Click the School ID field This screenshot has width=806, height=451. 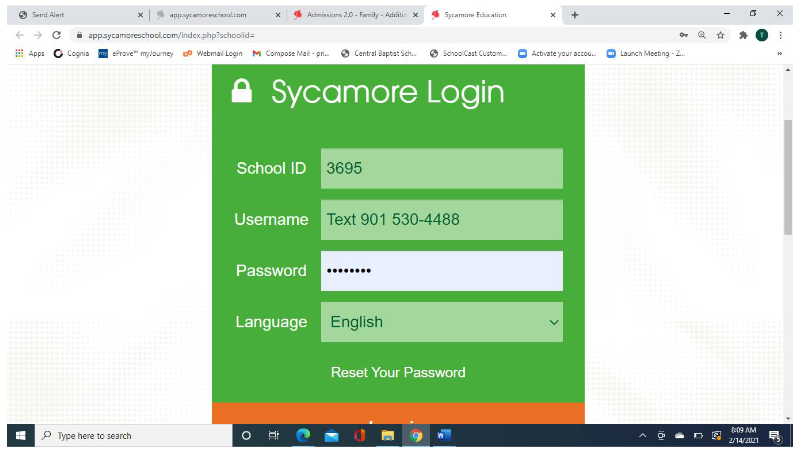442,168
